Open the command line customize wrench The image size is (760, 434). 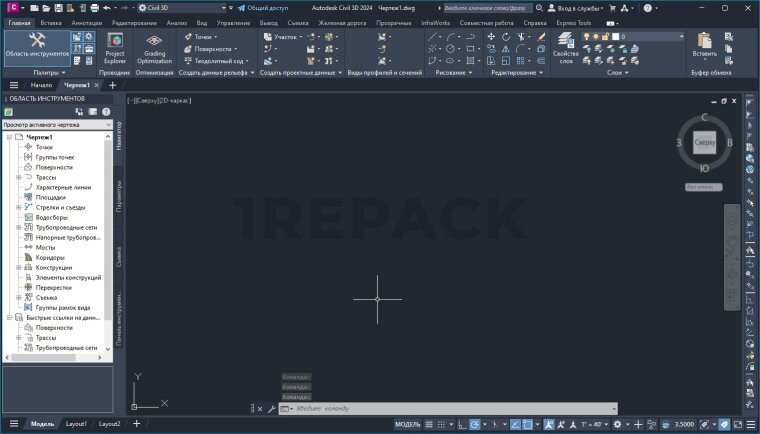click(x=272, y=409)
